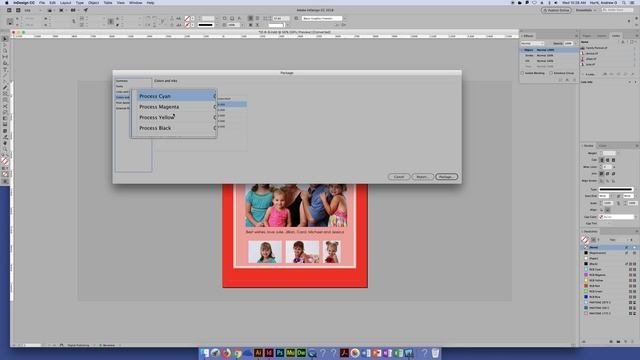Click Report button in Package dialog
640x360 pixels.
coord(422,177)
